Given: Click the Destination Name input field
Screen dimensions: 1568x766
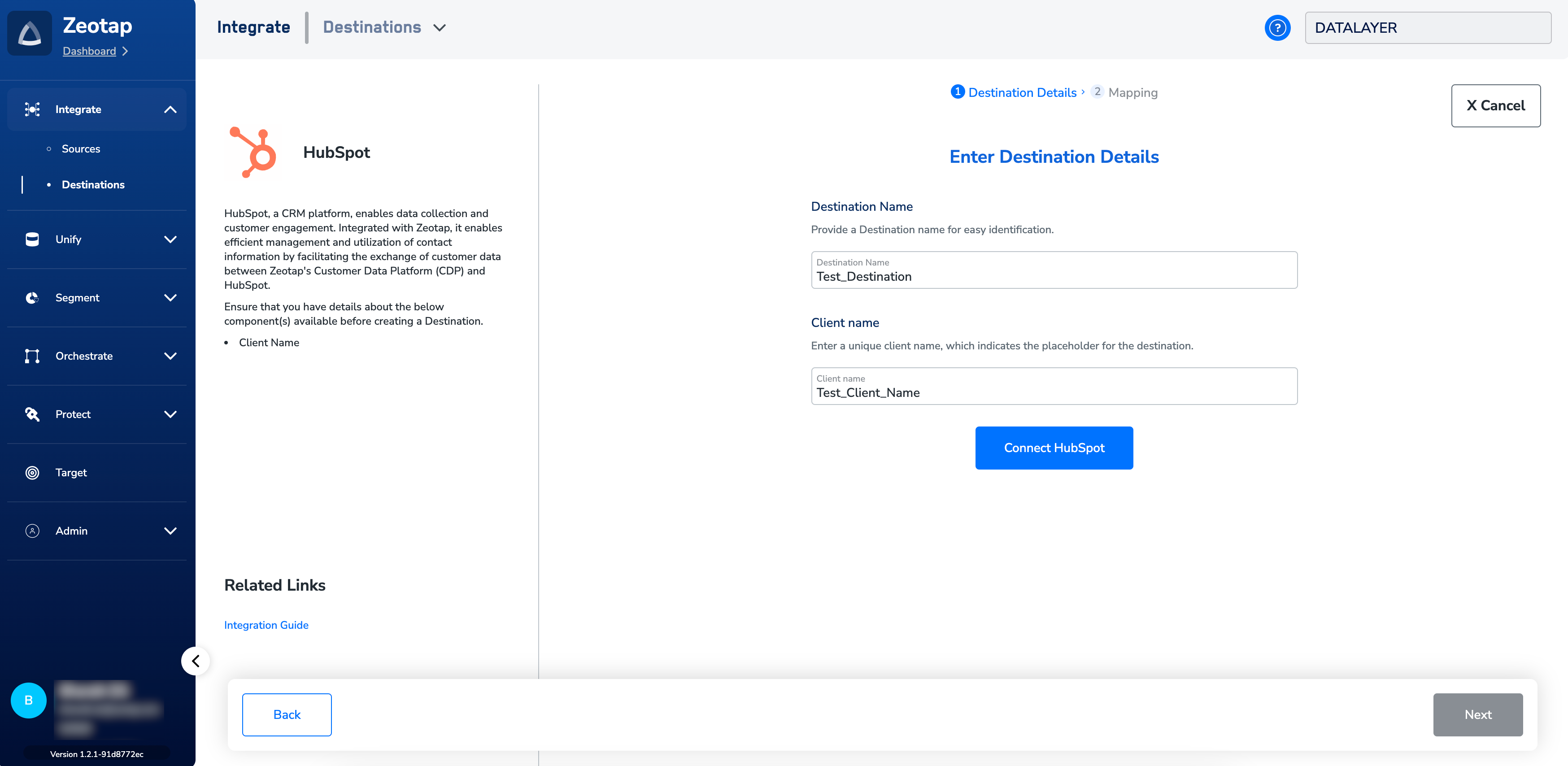Looking at the screenshot, I should point(1054,271).
